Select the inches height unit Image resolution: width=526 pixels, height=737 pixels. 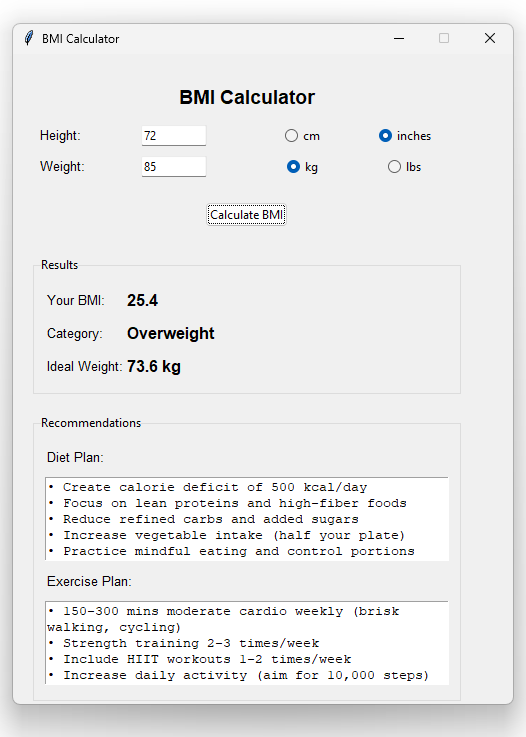tap(405, 136)
